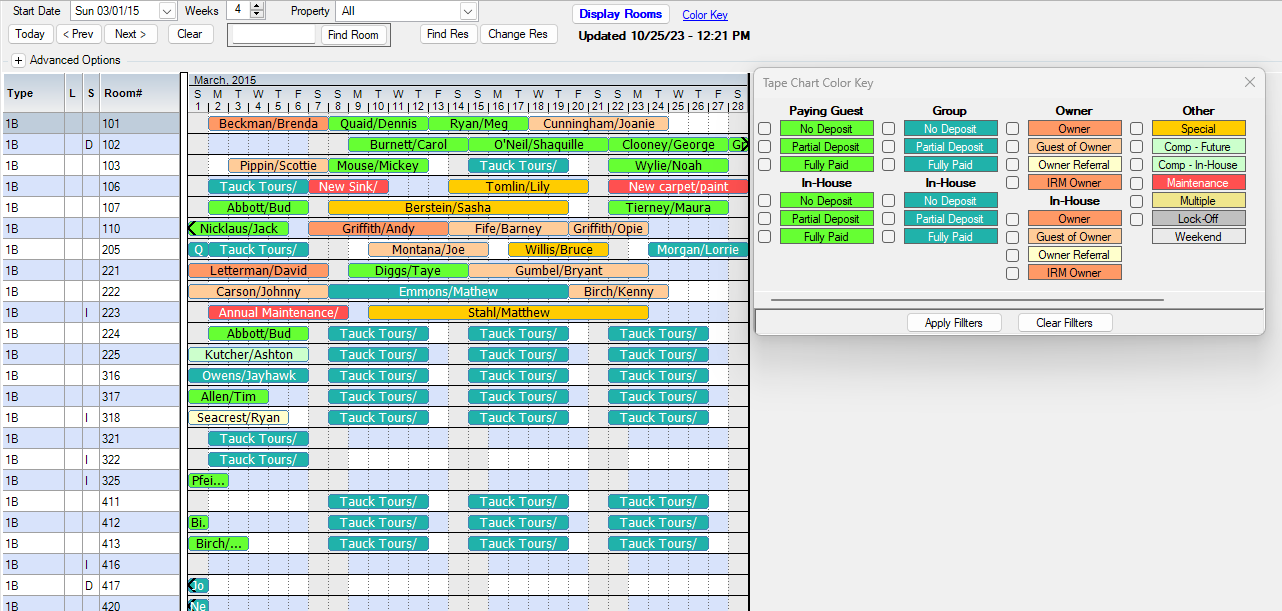The image size is (1282, 611).
Task: Click the Group Partial Deposit teal swatch
Action: click(950, 147)
